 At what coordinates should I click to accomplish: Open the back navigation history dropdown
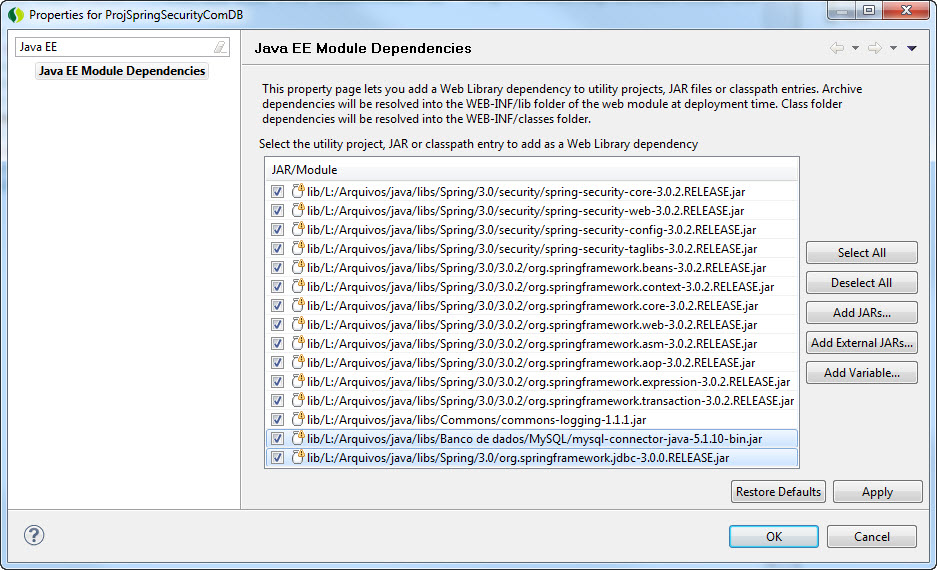855,48
